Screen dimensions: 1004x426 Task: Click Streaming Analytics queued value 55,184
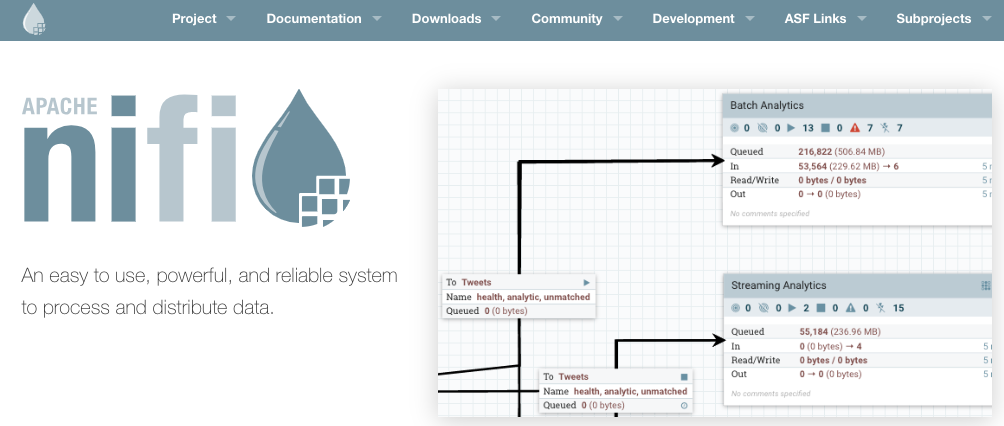click(x=813, y=332)
